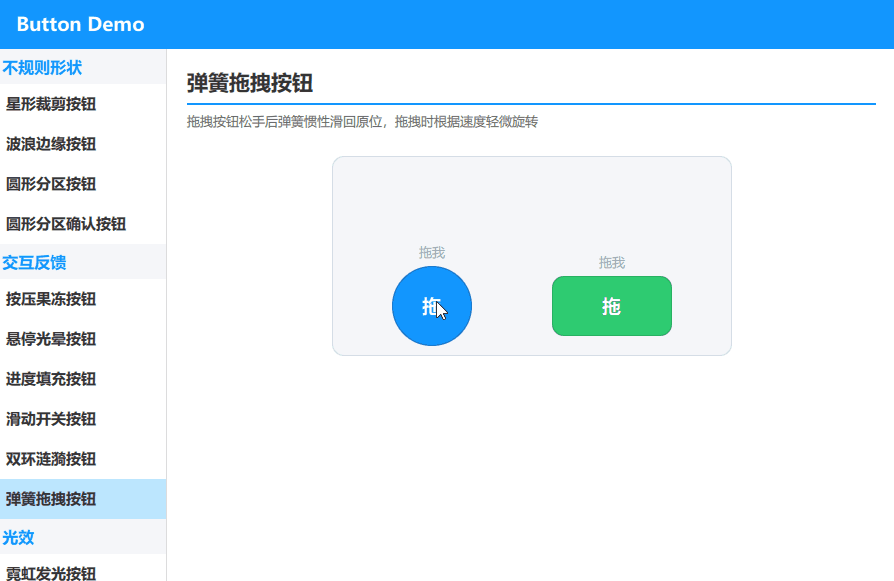This screenshot has height=581, width=894.
Task: Click 拖我 label above blue circle
Action: click(432, 252)
